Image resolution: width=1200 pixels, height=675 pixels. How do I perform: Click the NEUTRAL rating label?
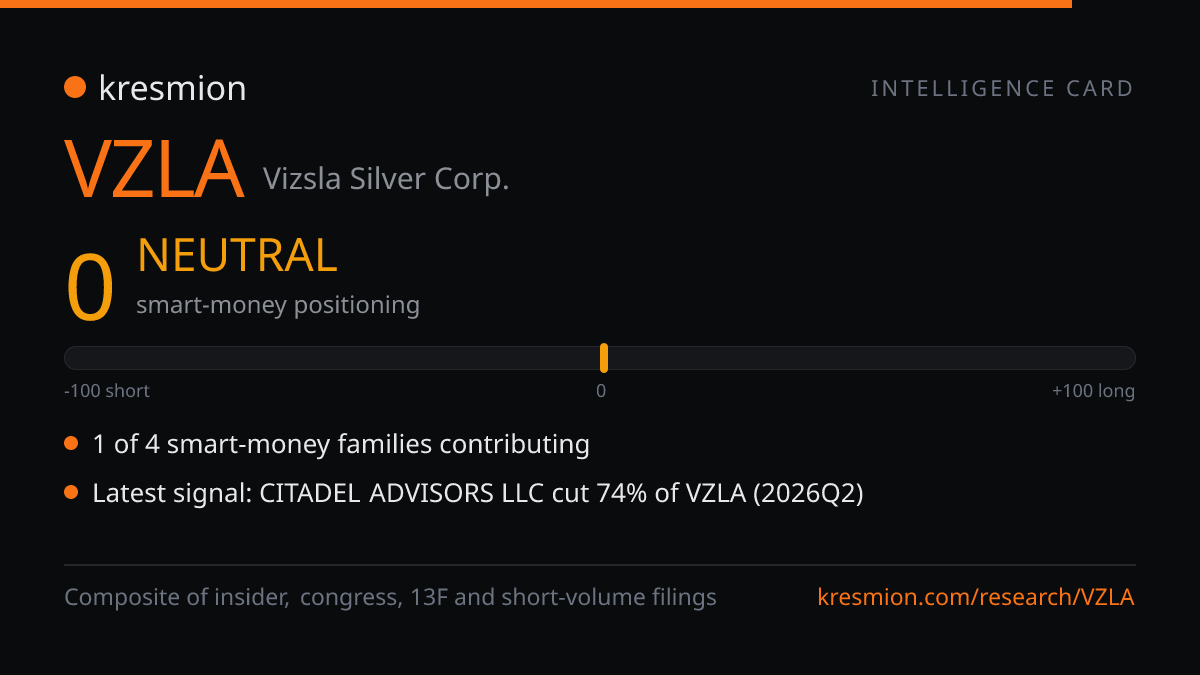(237, 256)
